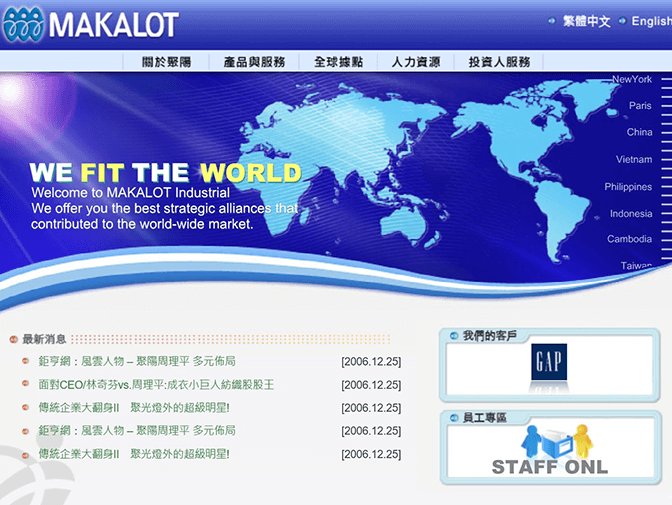Image resolution: width=672 pixels, height=505 pixels.
Task: Click the 員工專區 panel heading
Action: point(484,418)
